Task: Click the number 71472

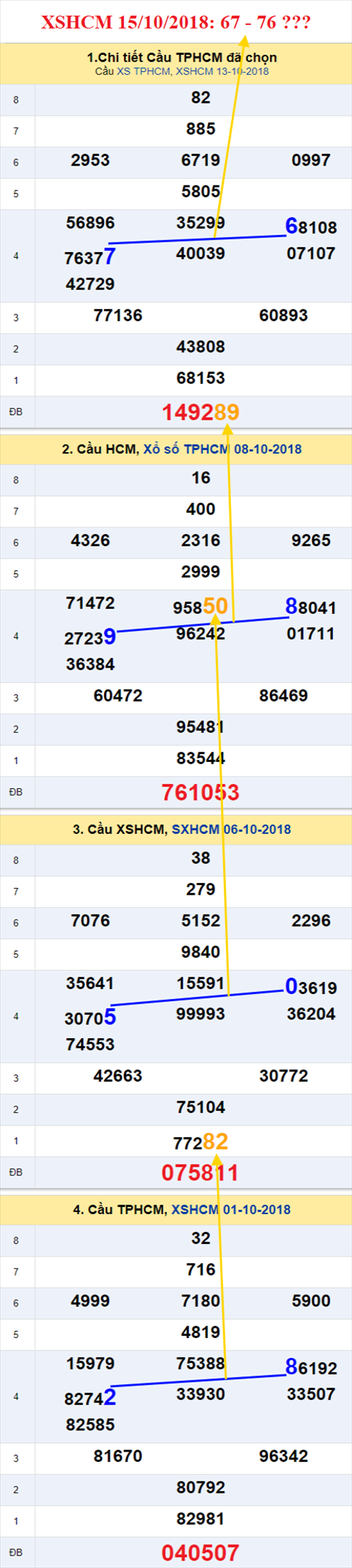Action: point(90,604)
